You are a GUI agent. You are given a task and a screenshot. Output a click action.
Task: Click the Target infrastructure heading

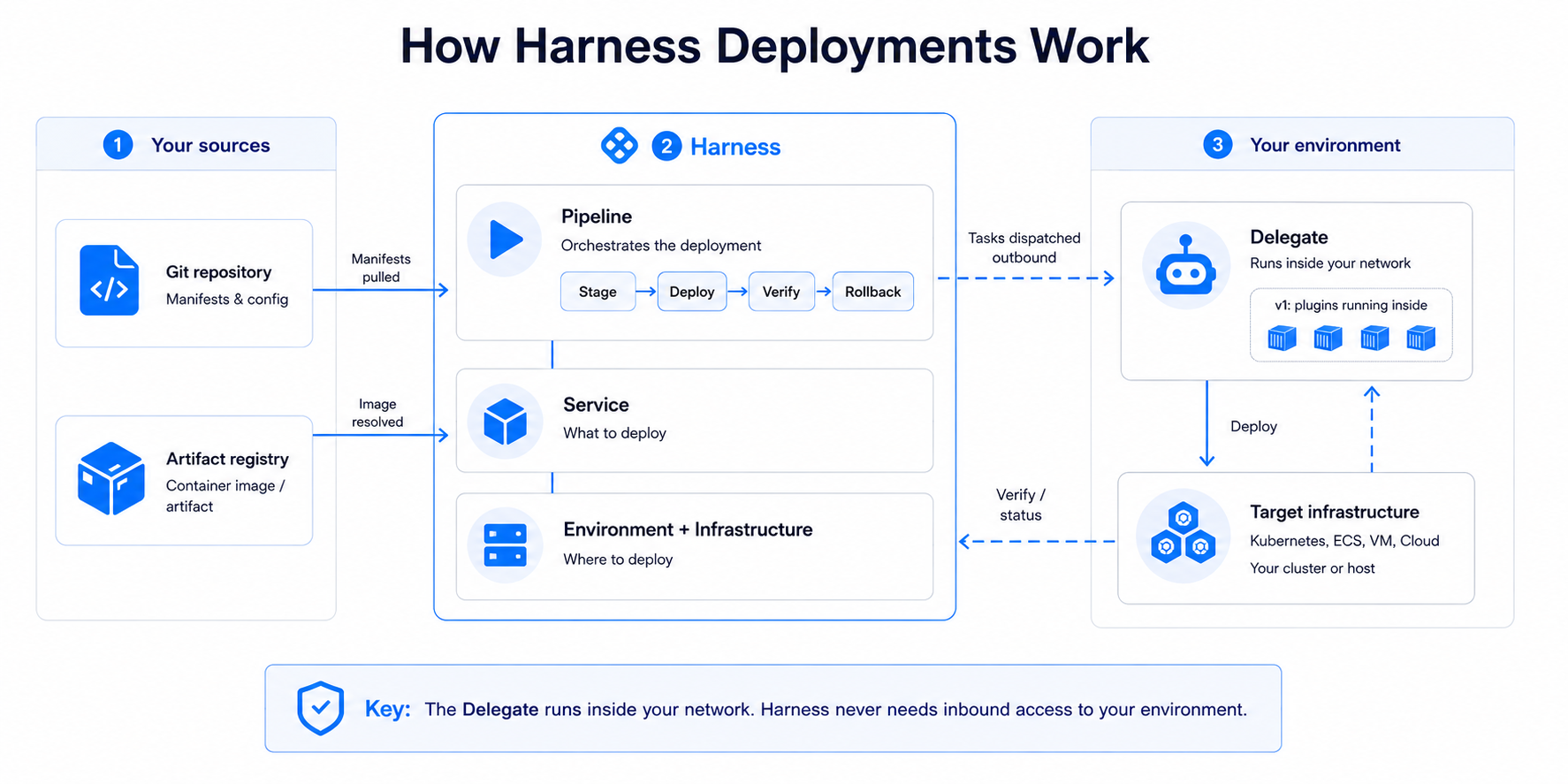(1335, 512)
